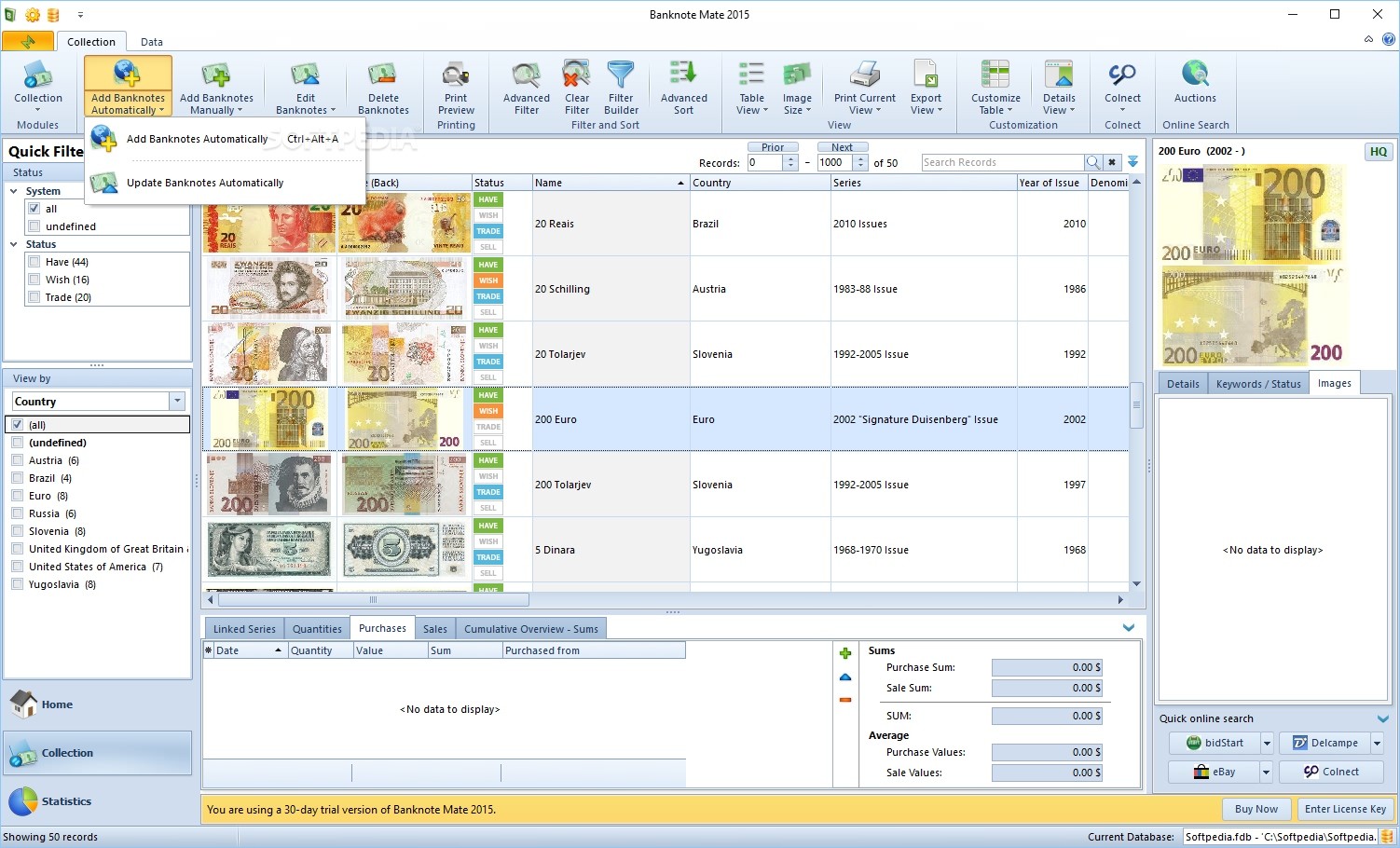Viewport: 1400px width, 848px height.
Task: Open the Keywords / Status tab
Action: (x=1258, y=384)
